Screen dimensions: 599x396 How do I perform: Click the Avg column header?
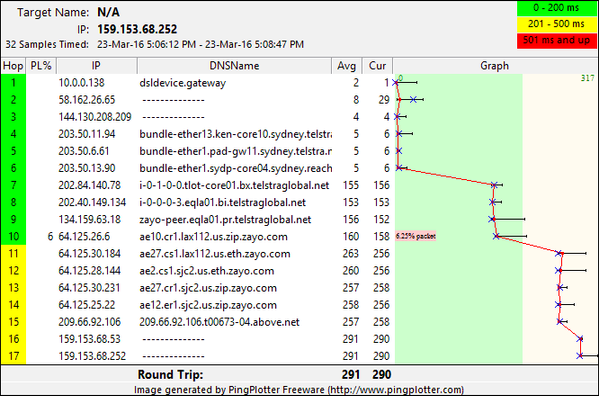pos(346,66)
